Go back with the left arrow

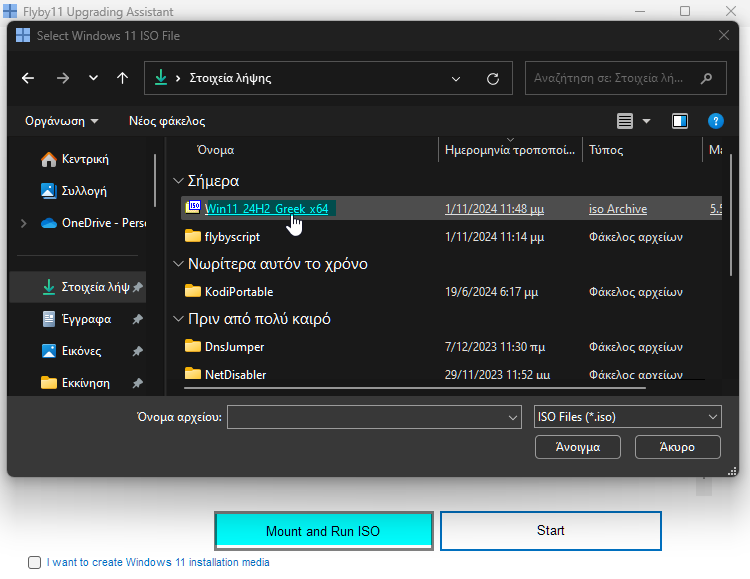coord(28,78)
